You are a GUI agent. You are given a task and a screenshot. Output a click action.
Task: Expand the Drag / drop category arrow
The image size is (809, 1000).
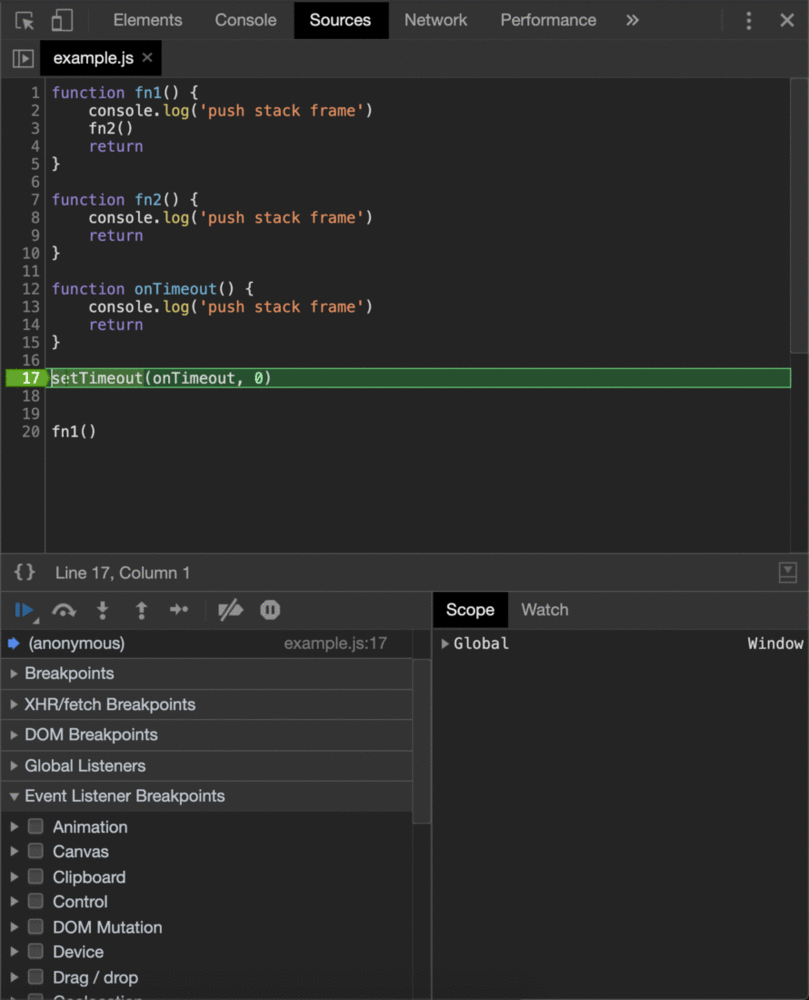coord(14,977)
